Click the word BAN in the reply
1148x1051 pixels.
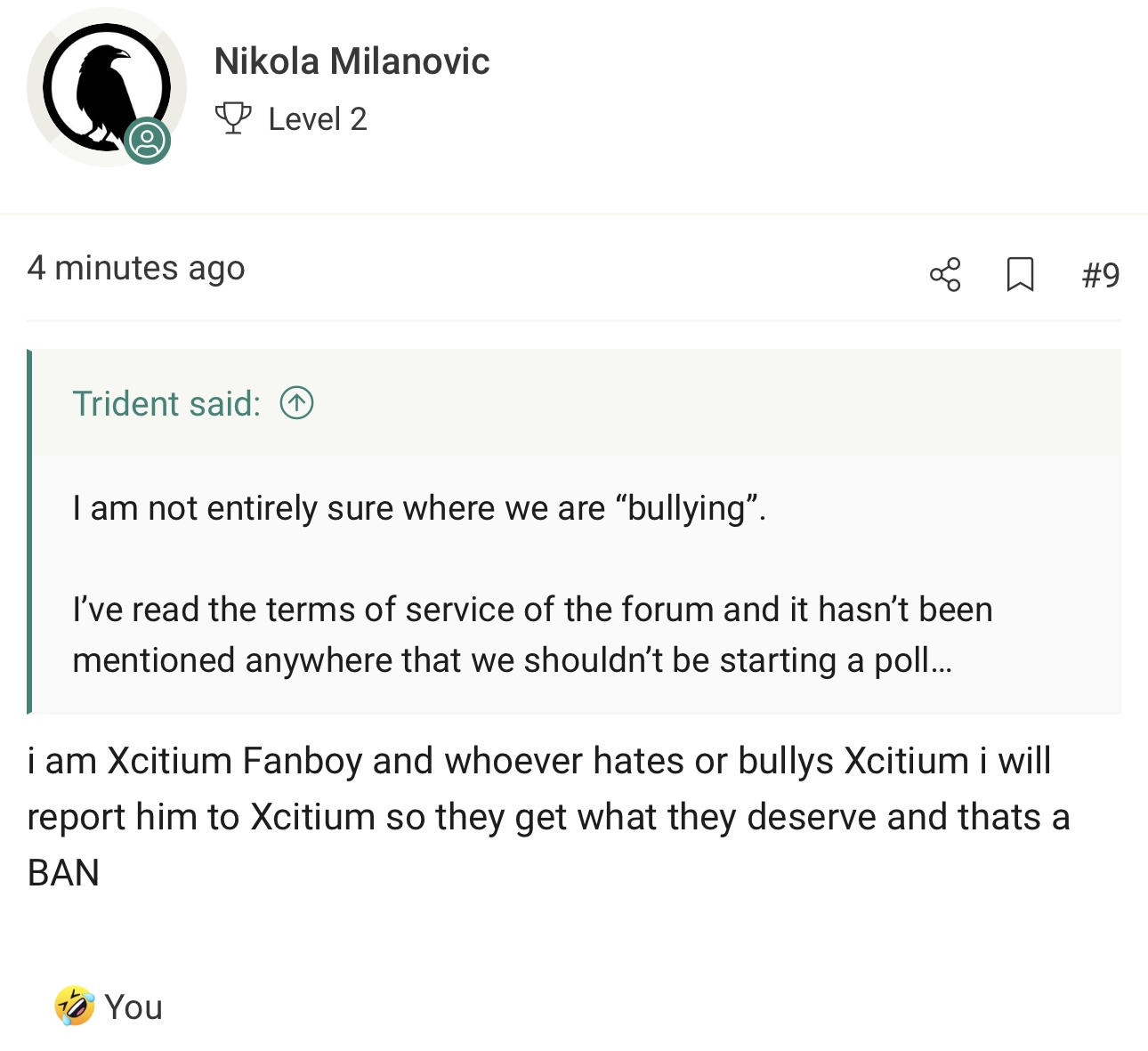[63, 873]
